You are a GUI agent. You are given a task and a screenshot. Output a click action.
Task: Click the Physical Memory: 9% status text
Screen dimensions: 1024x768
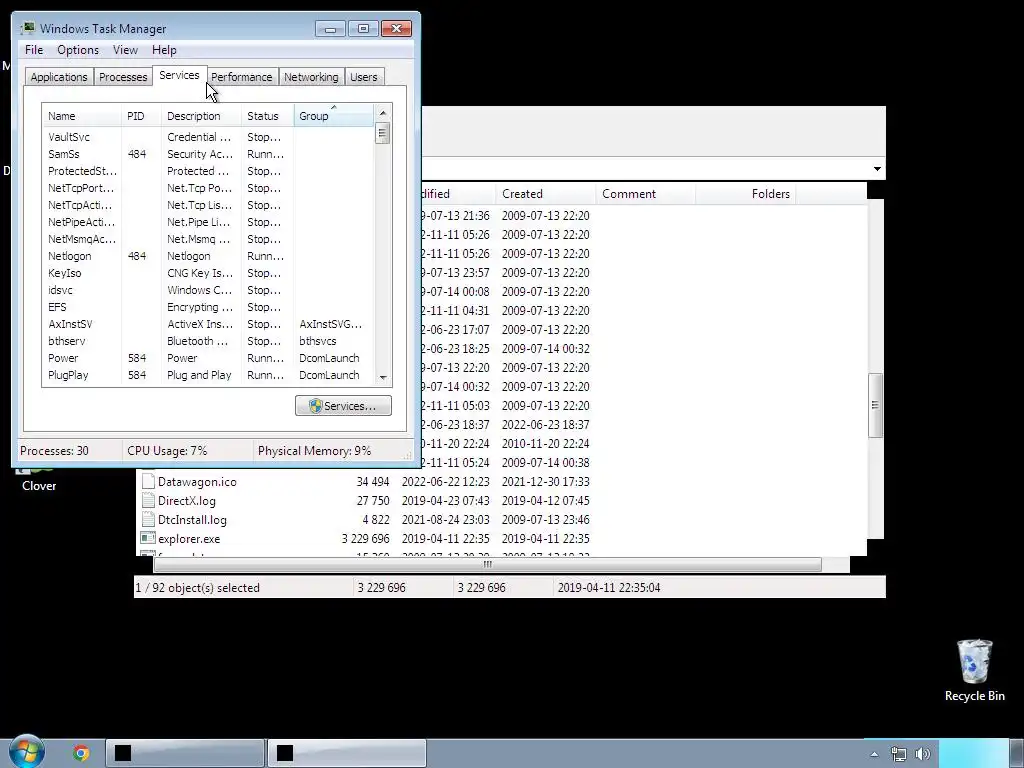(x=314, y=451)
